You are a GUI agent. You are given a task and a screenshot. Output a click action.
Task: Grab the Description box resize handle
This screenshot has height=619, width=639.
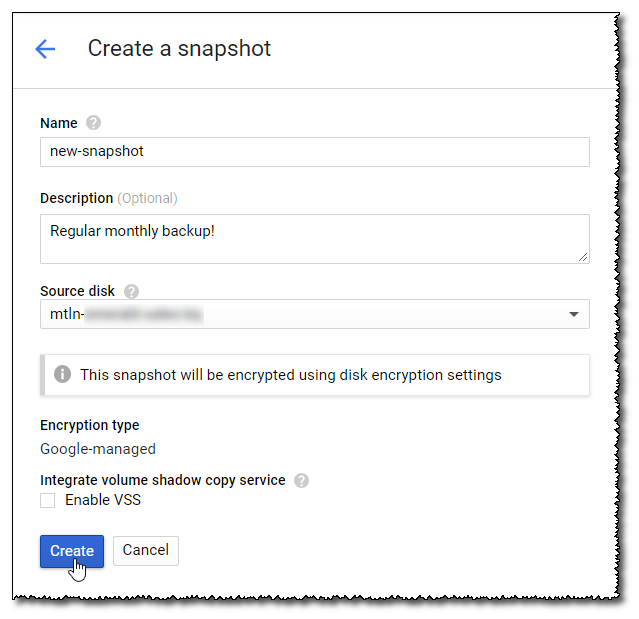tap(583, 257)
